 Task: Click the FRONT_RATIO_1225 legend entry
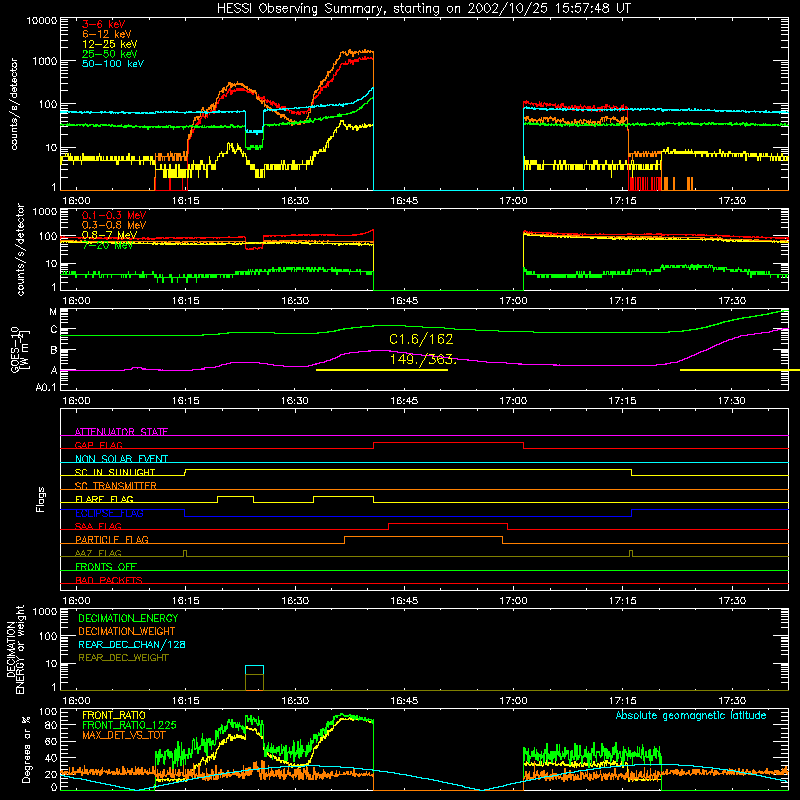coord(129,725)
